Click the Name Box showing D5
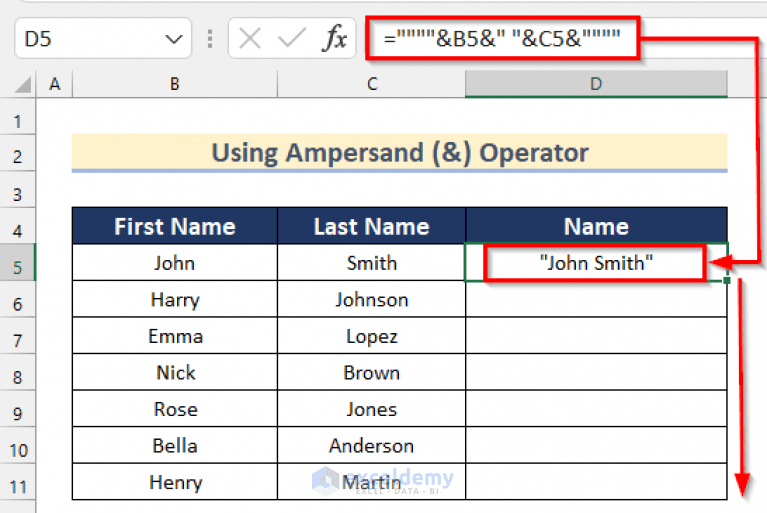767x513 pixels. point(103,38)
